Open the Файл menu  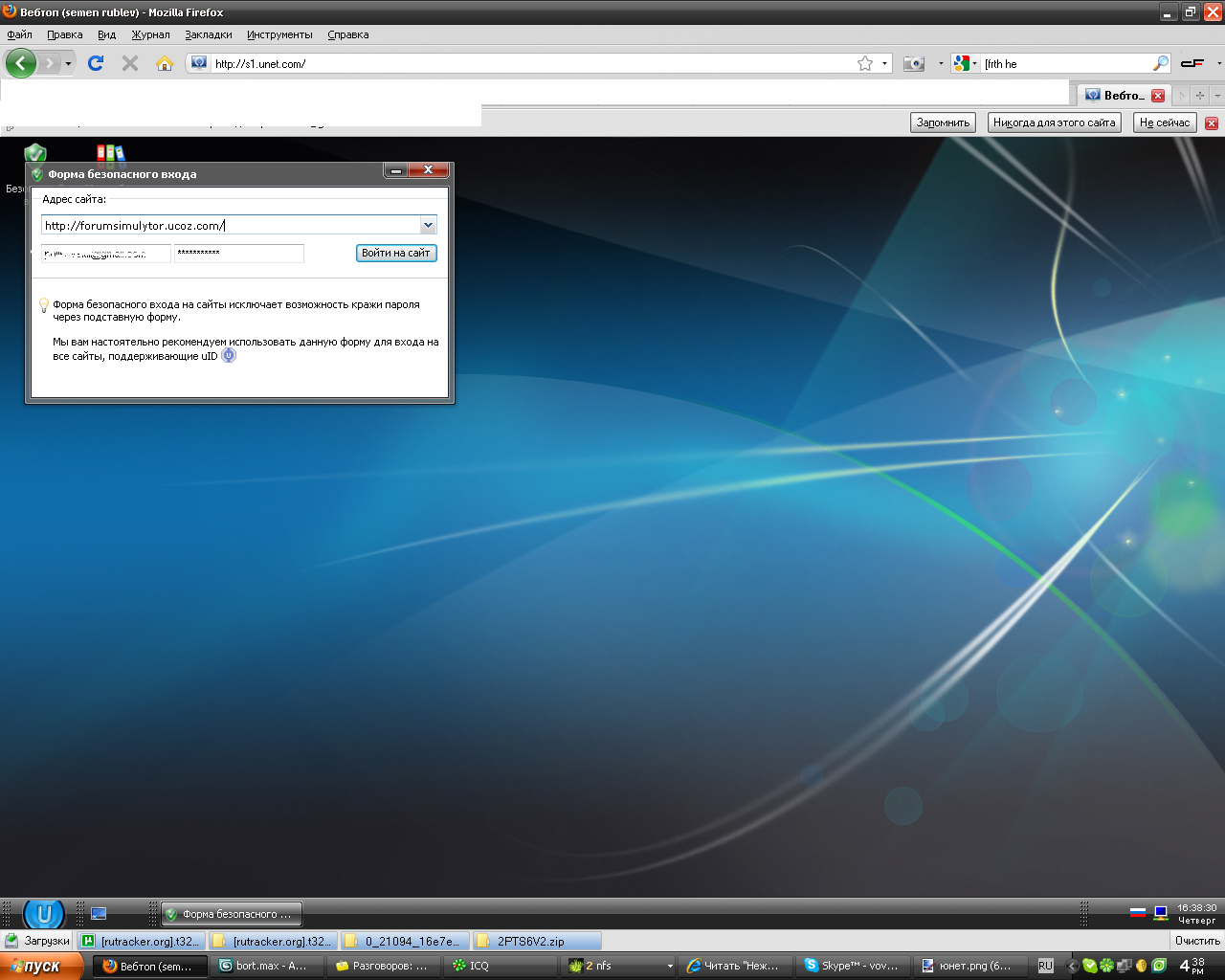[19, 34]
